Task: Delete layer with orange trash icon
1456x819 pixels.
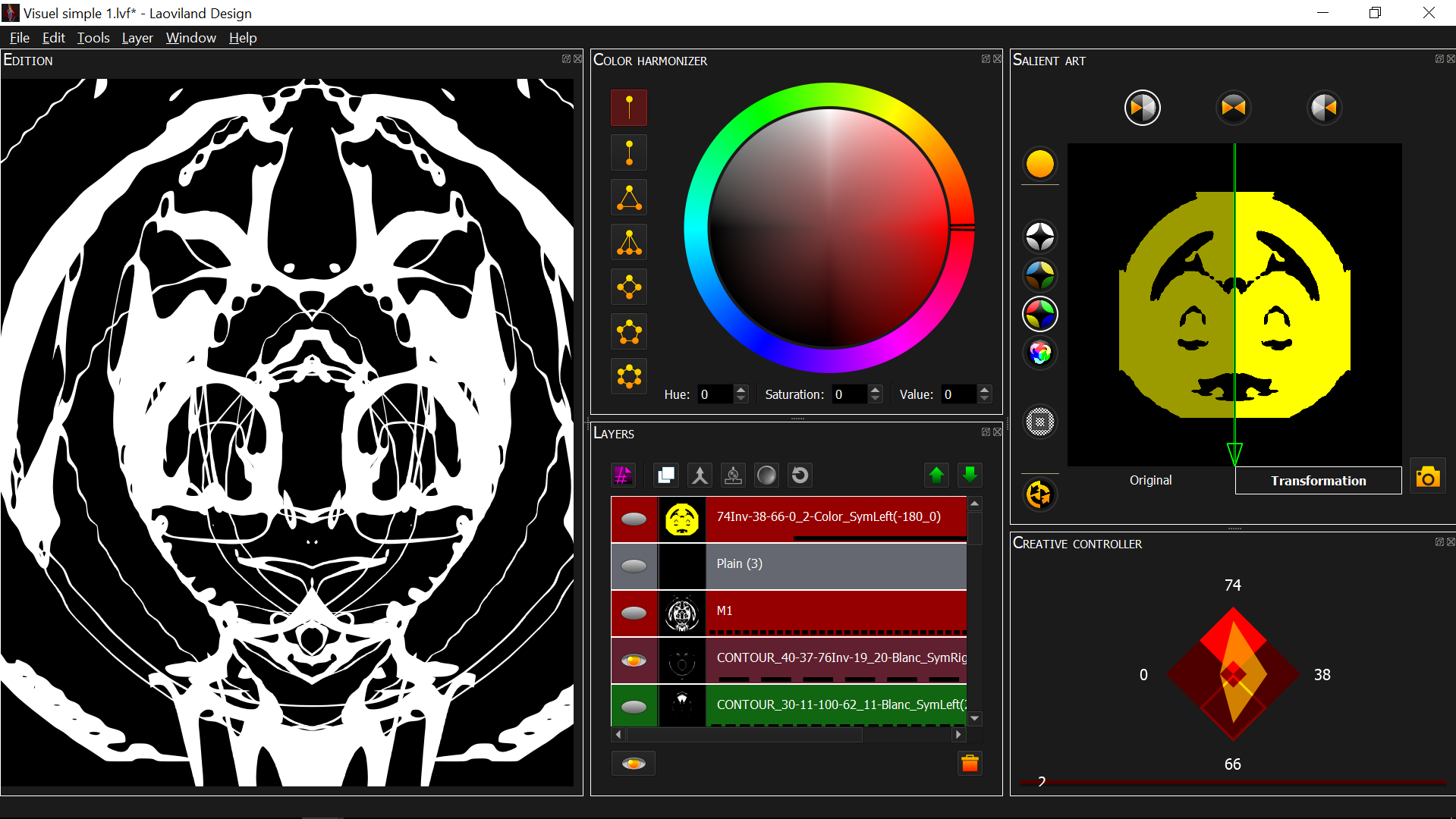Action: coord(970,764)
